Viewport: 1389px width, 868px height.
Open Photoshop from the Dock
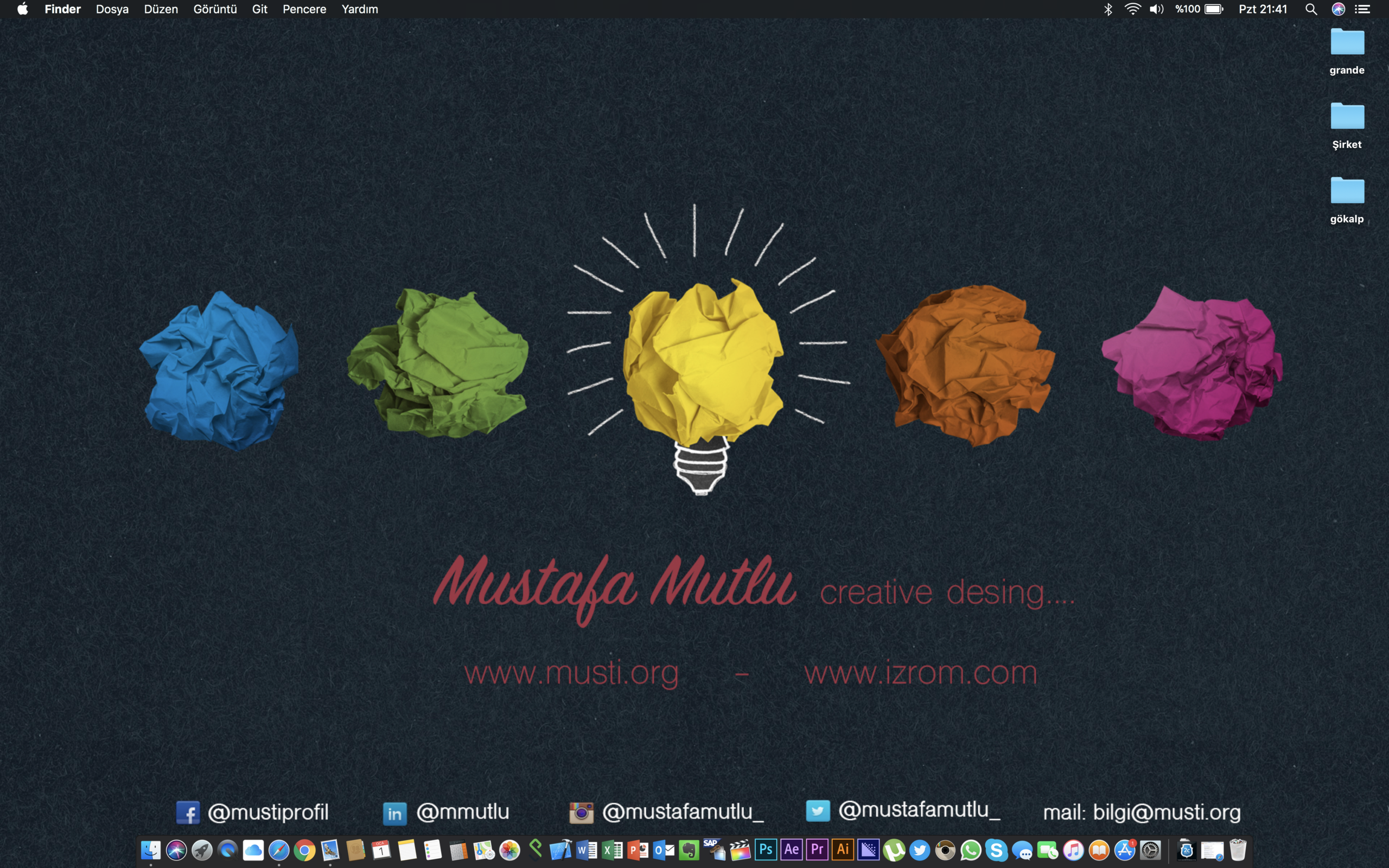point(766,850)
